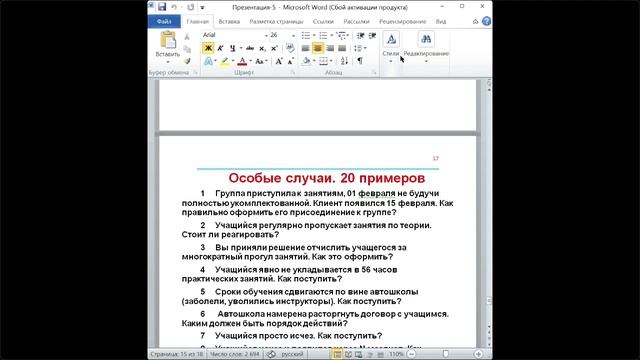
Task: Open the Буфер обмена clipboard launcher
Action: click(x=195, y=73)
